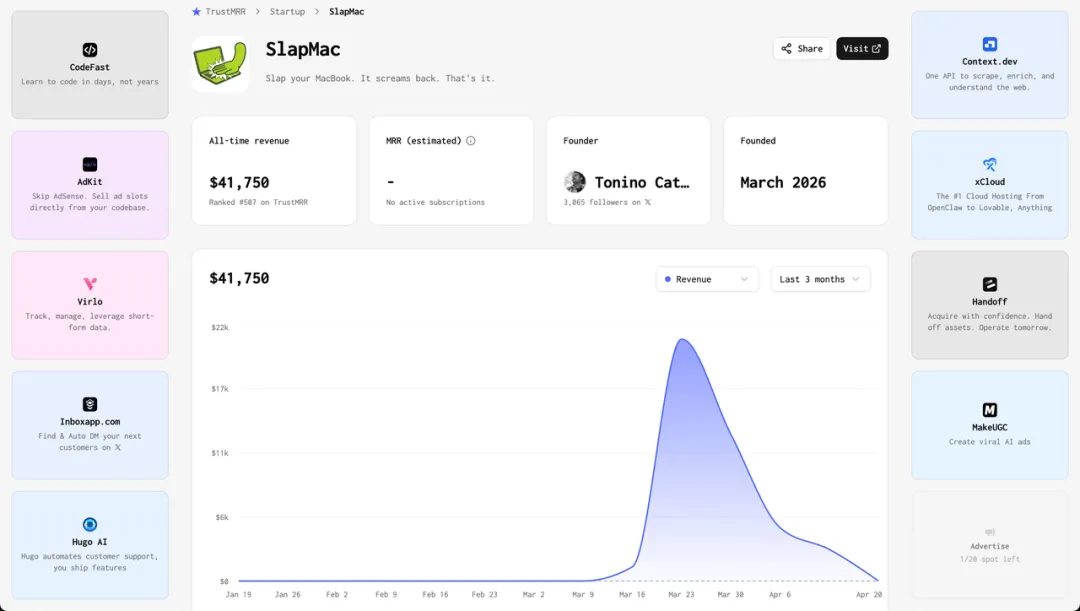Click the Virlo pink logo icon
The image size is (1080, 611).
click(90, 284)
